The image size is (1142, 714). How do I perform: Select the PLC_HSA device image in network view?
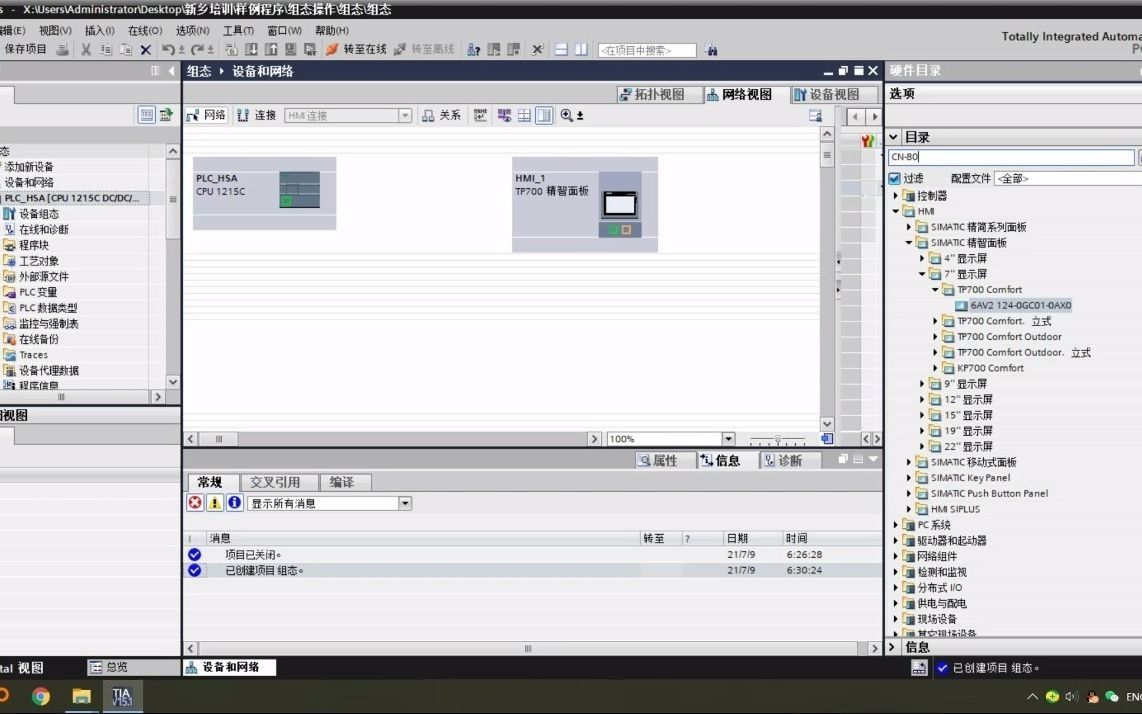pos(299,190)
